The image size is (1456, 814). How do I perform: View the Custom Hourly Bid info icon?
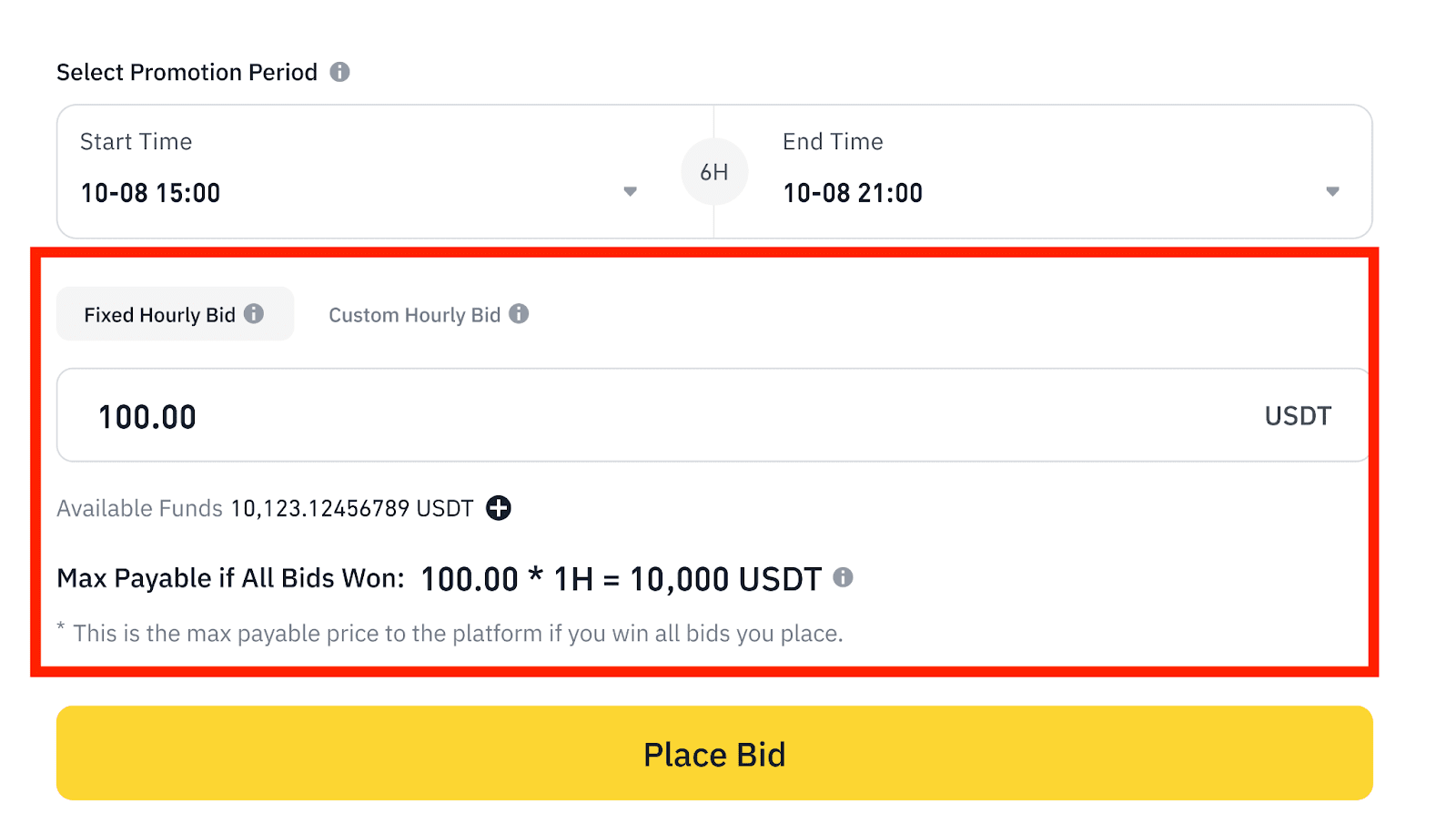click(x=521, y=314)
